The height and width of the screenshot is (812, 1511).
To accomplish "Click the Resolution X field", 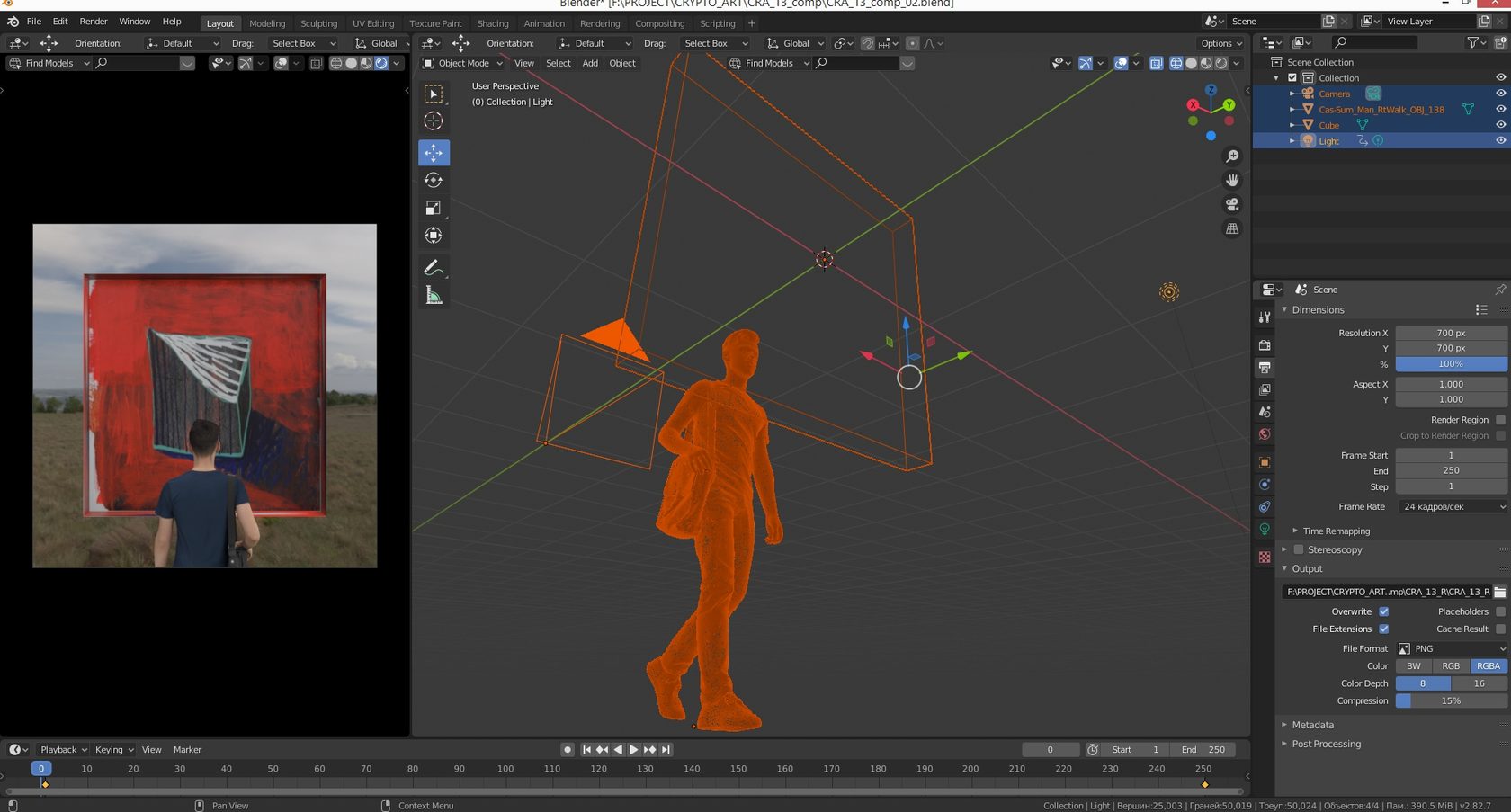I will tap(1451, 333).
